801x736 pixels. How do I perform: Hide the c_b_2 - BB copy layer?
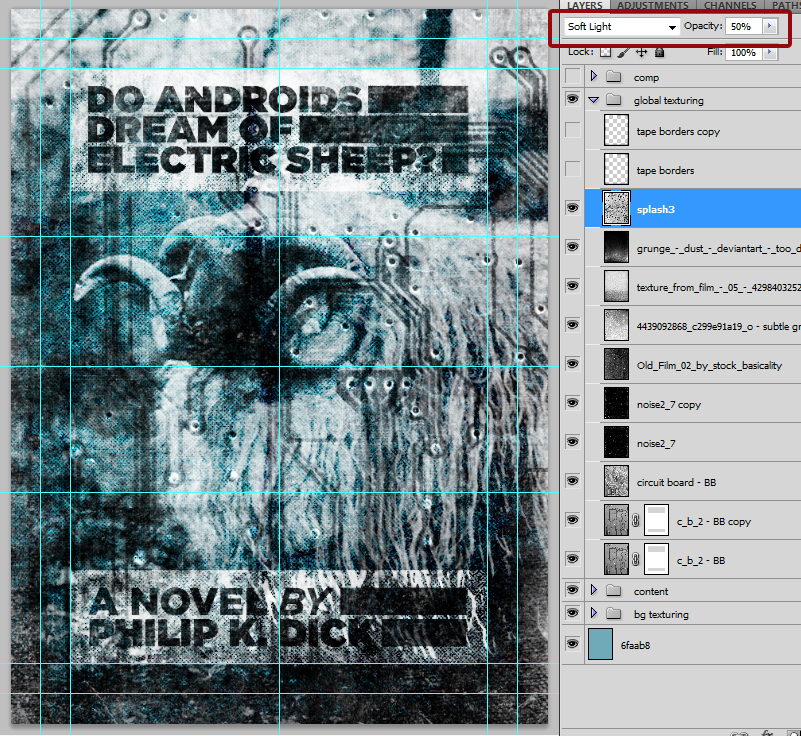573,520
